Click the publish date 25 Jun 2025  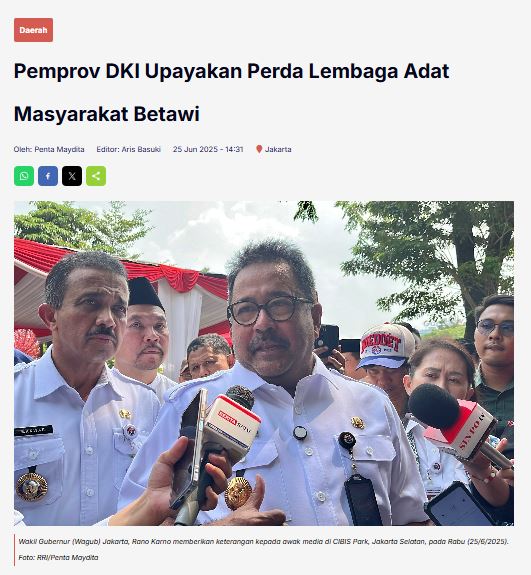[196, 149]
